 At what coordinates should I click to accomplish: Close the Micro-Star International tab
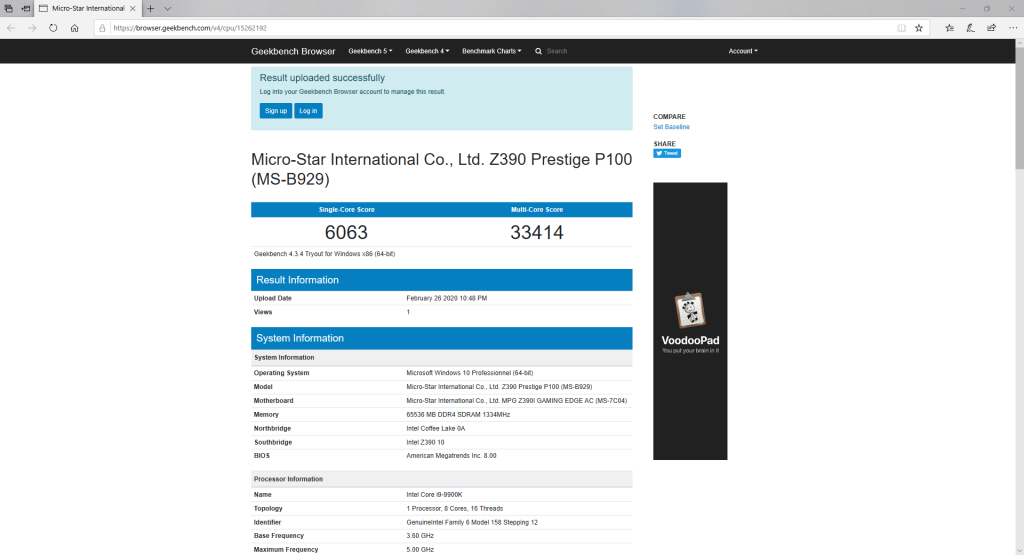133,8
